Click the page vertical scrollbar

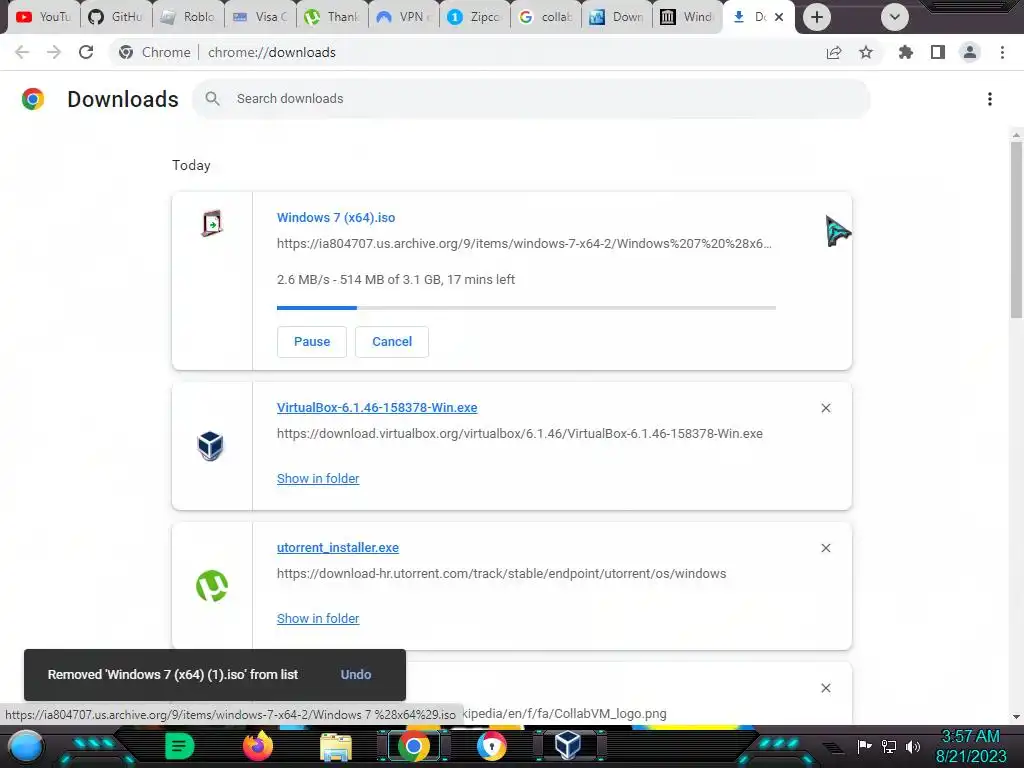1016,229
